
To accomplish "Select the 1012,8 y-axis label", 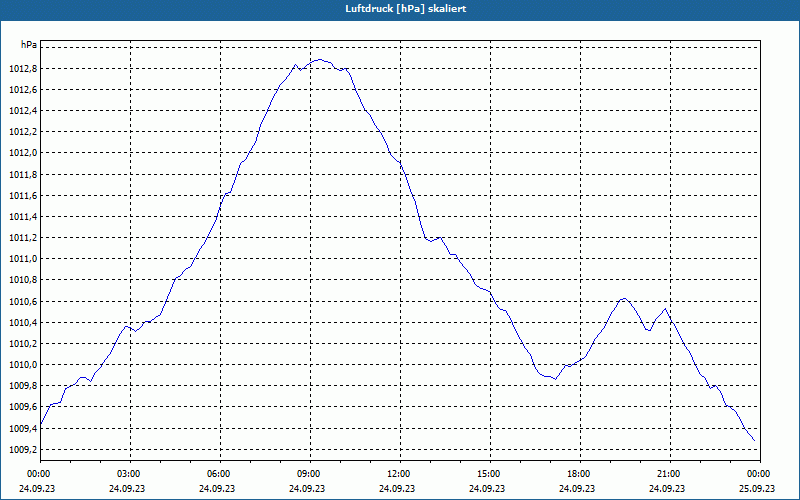I will (x=23, y=69).
